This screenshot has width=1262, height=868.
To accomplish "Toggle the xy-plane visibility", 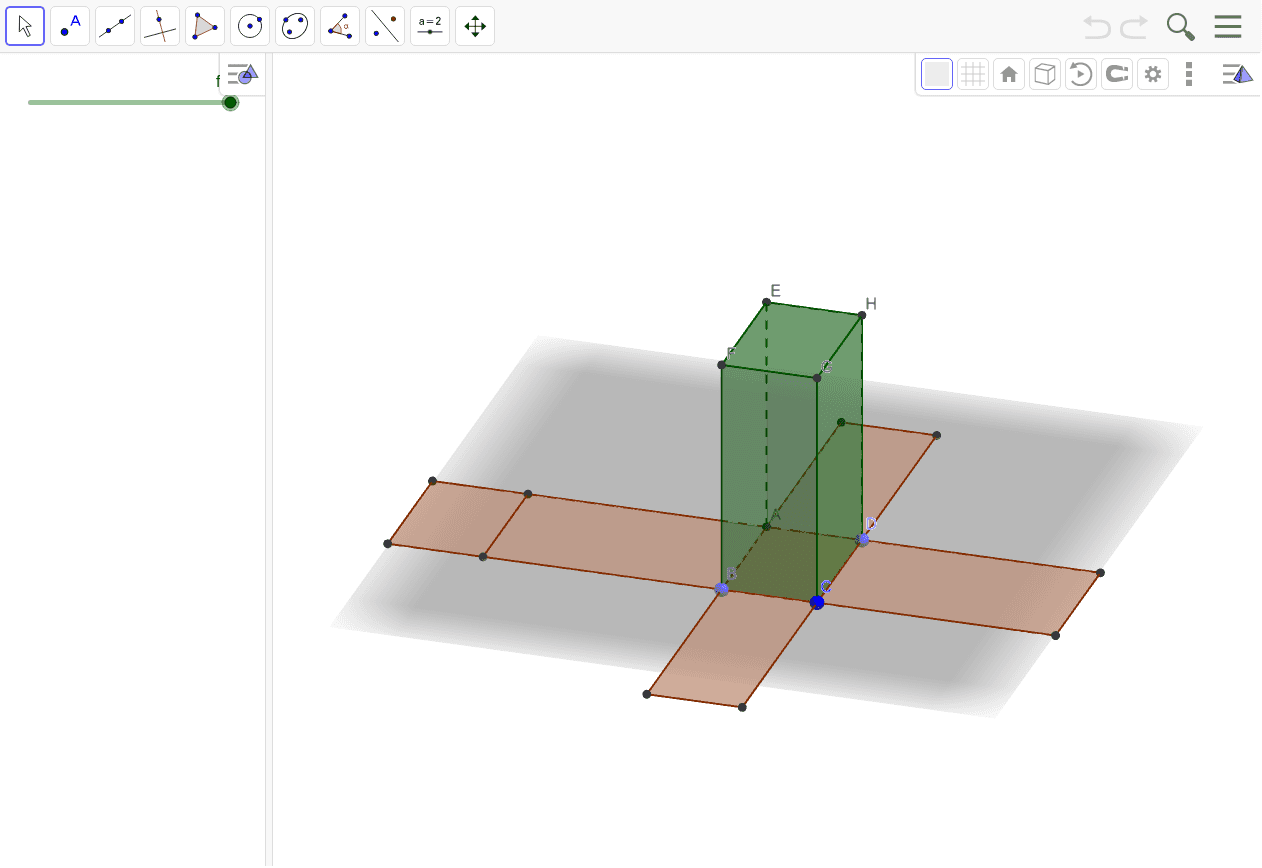I will 936,73.
